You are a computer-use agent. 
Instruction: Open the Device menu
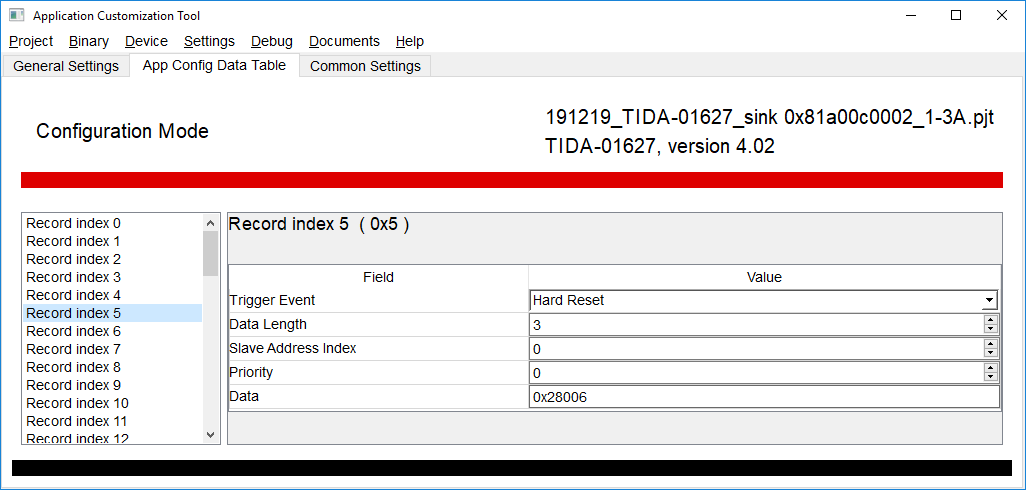[146, 41]
